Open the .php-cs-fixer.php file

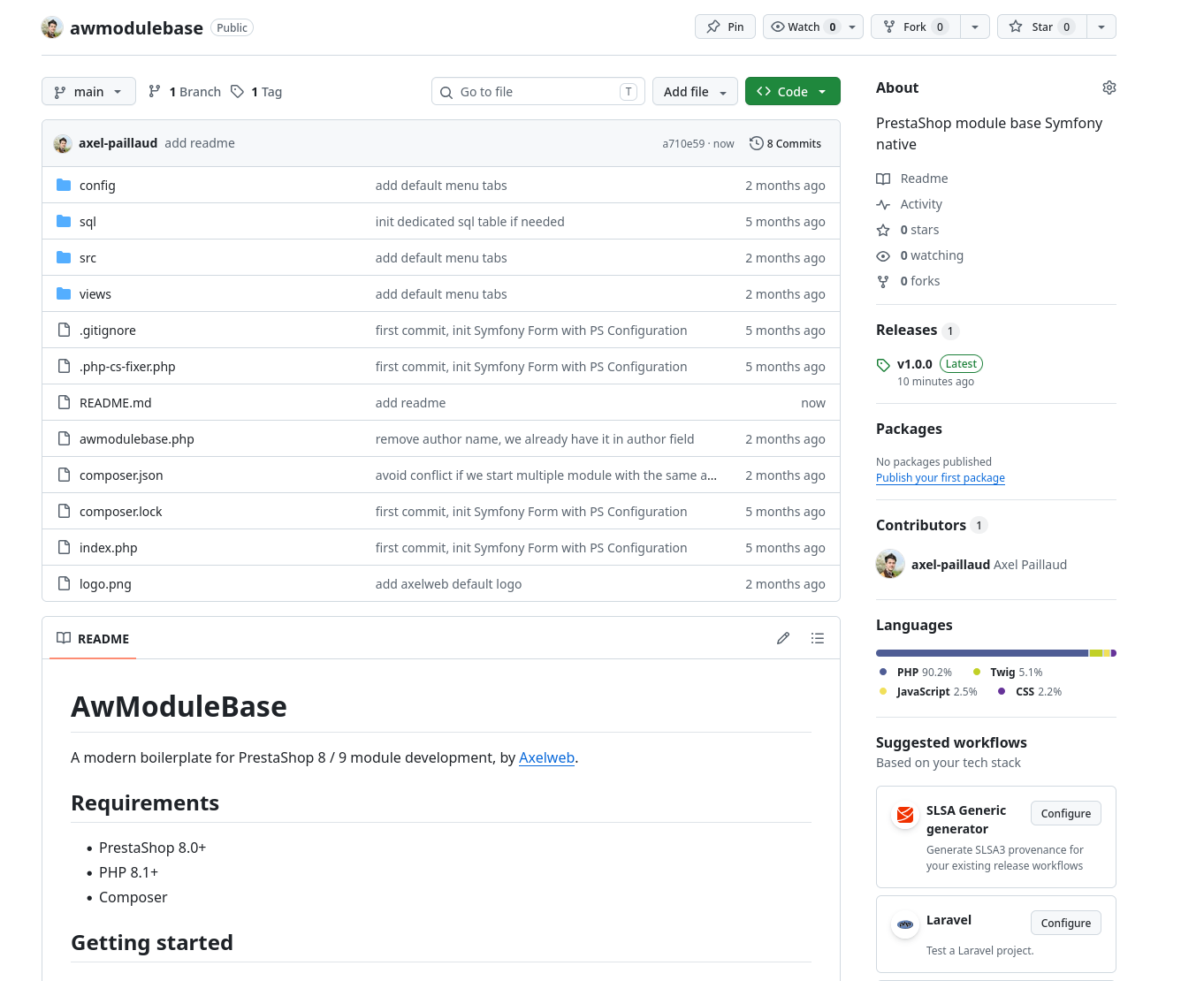coord(127,366)
